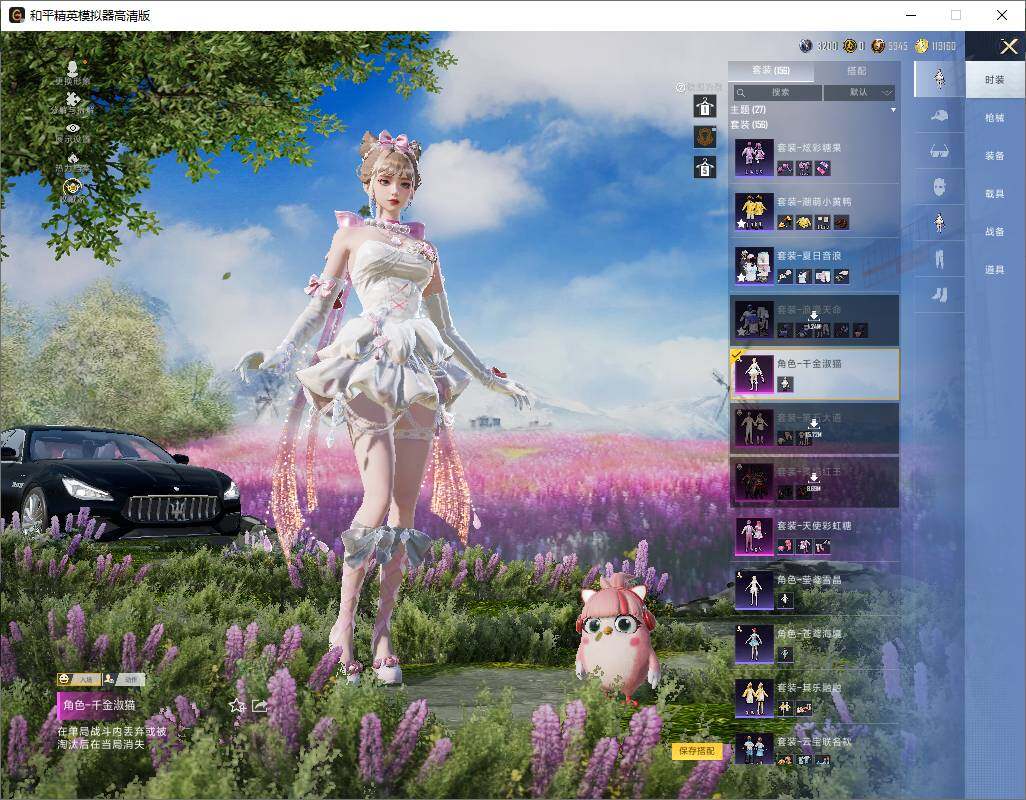The image size is (1026, 800).
Task: Select the cap headwear category icon
Action: [939, 116]
